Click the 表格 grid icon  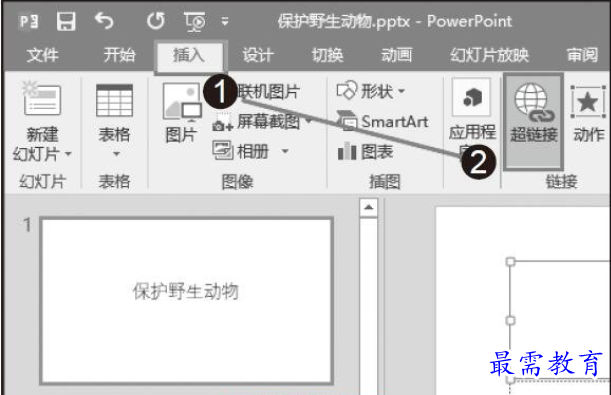pos(115,101)
